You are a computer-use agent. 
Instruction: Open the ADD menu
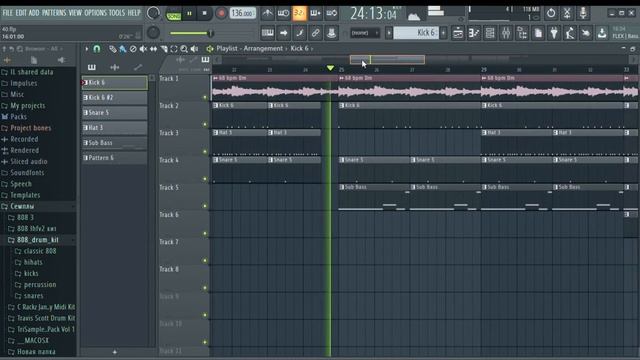pos(34,13)
